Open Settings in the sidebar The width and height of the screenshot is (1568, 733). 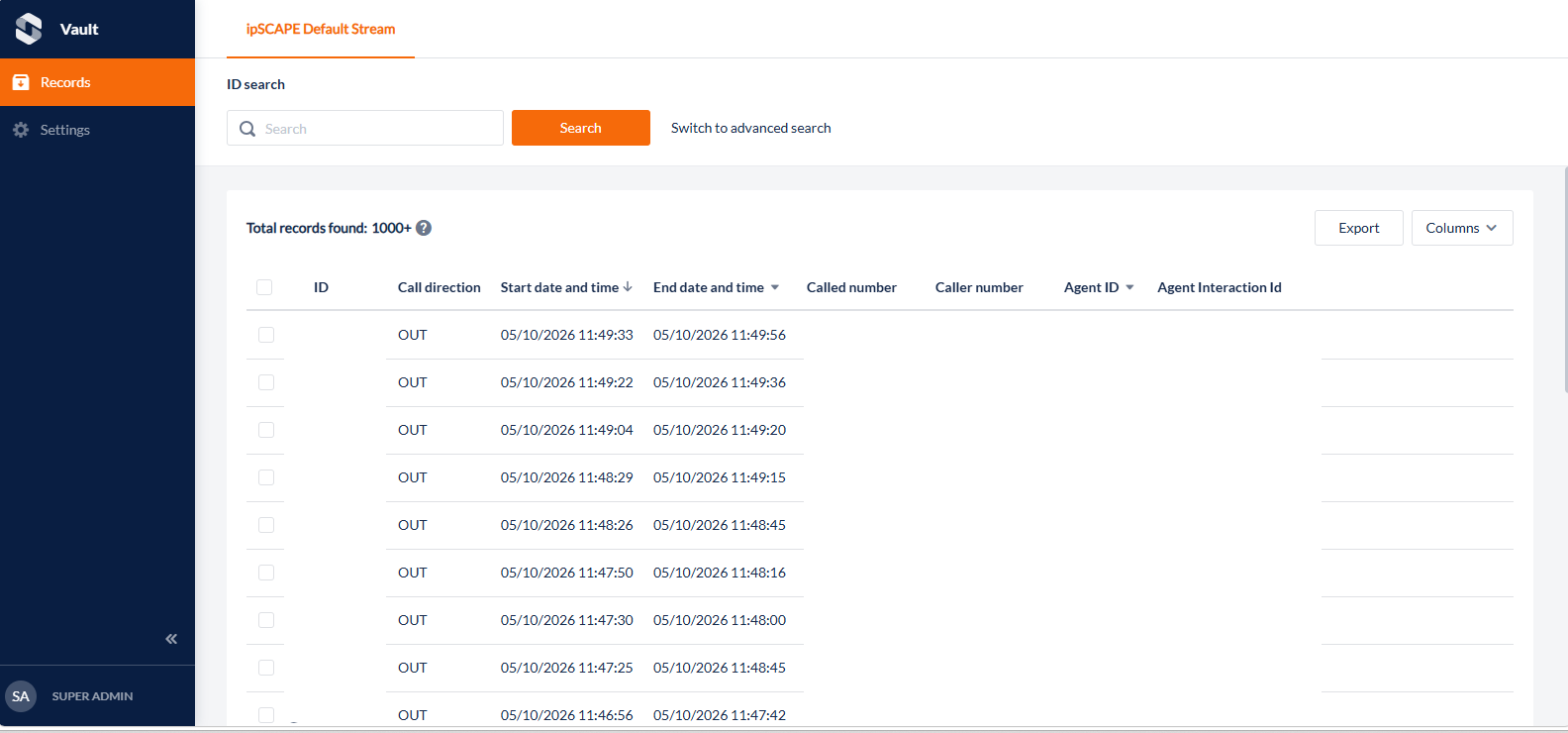(x=97, y=130)
